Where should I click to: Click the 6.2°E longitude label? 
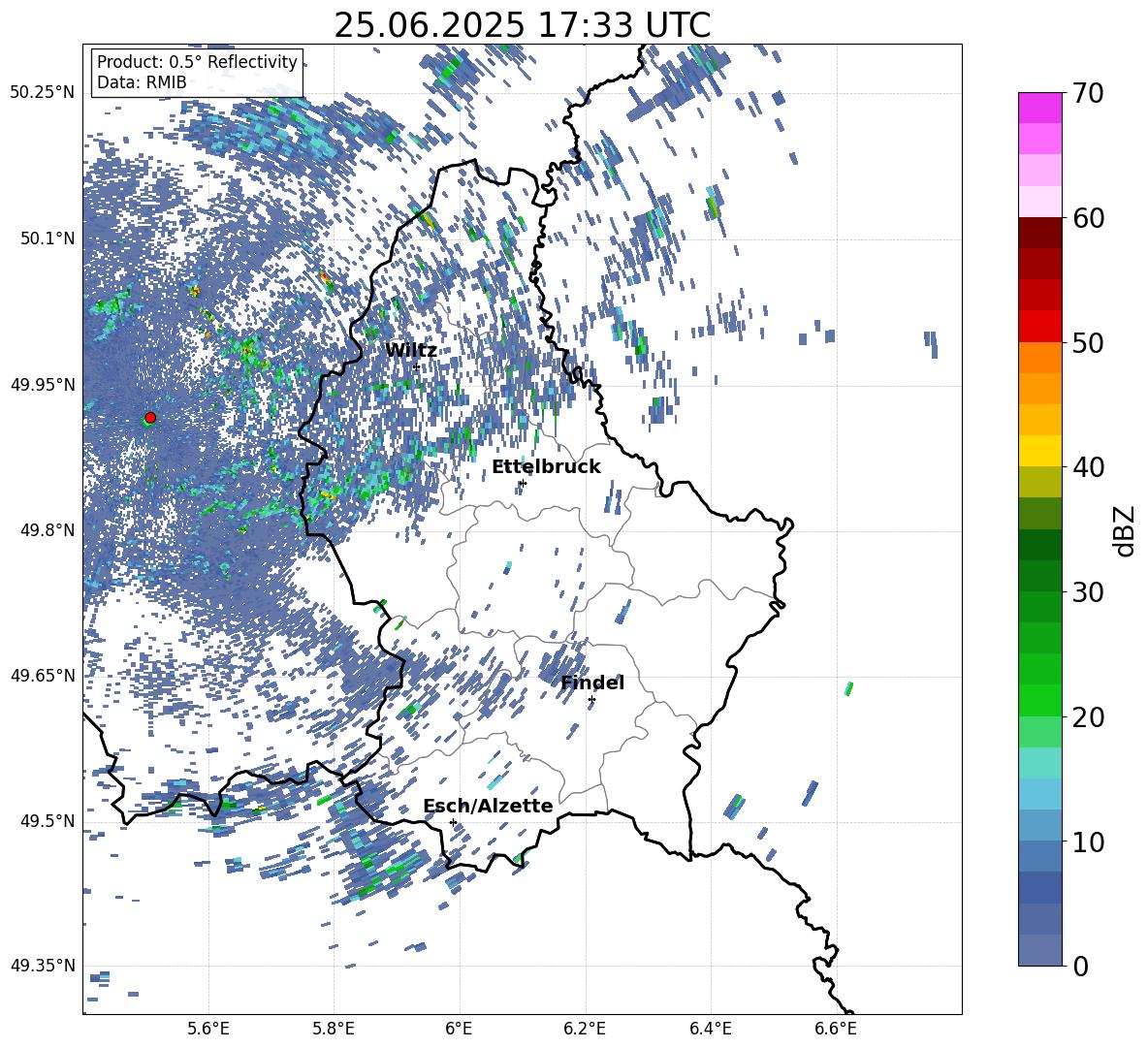585,1029
